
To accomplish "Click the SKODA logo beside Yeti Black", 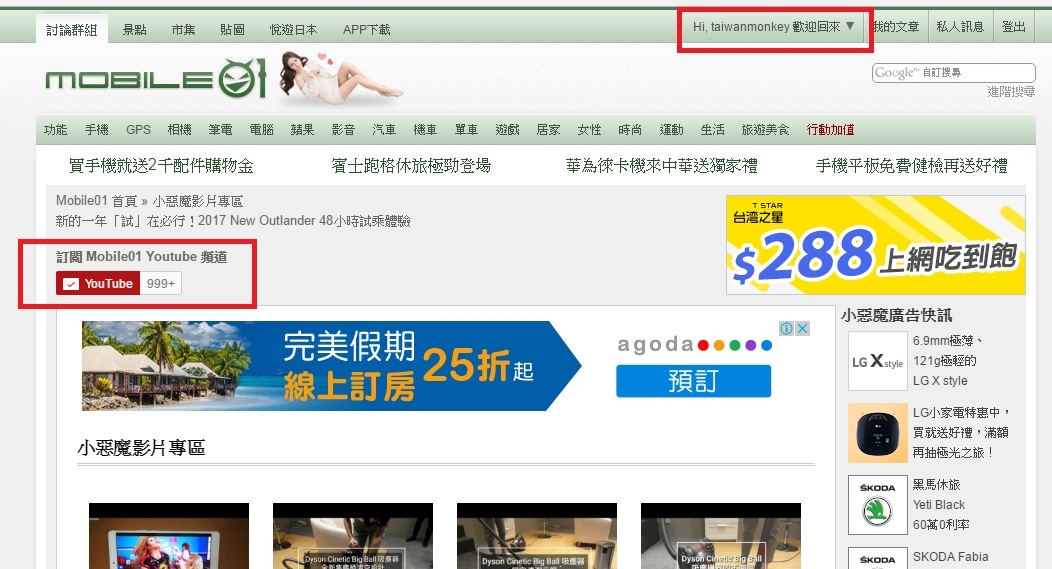I will 878,505.
